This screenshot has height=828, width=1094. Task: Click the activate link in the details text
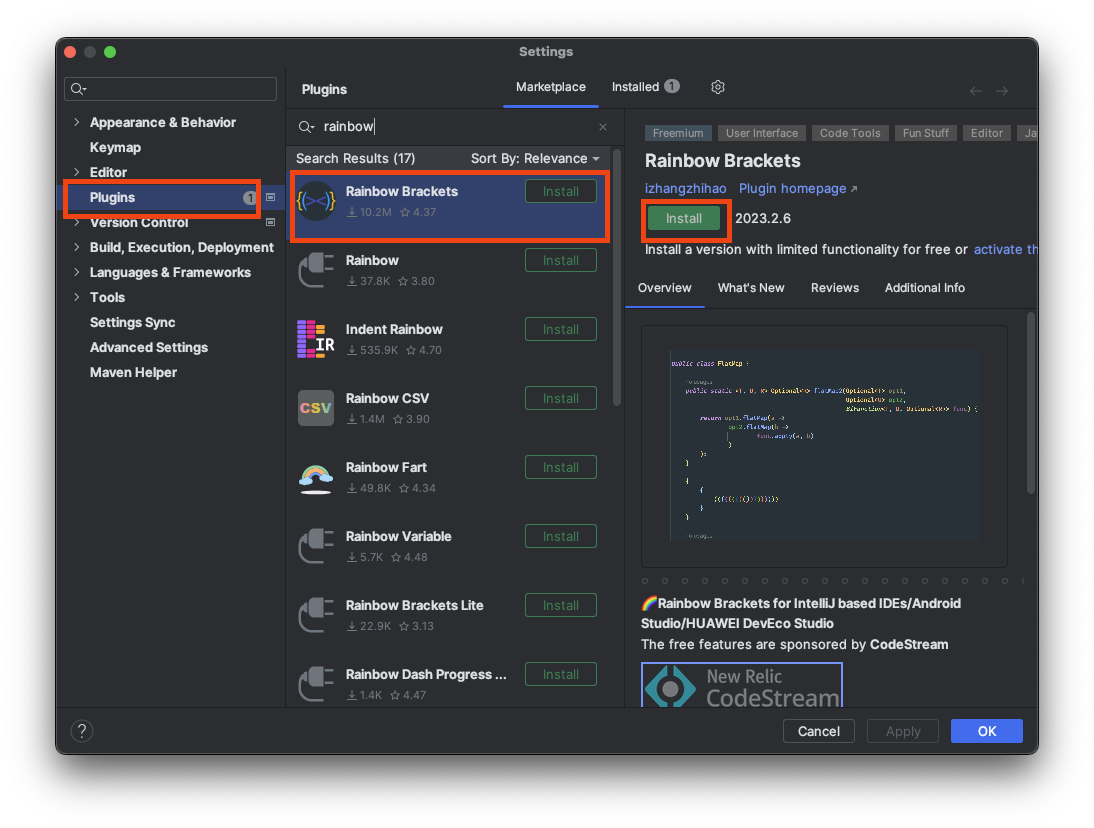point(1005,250)
